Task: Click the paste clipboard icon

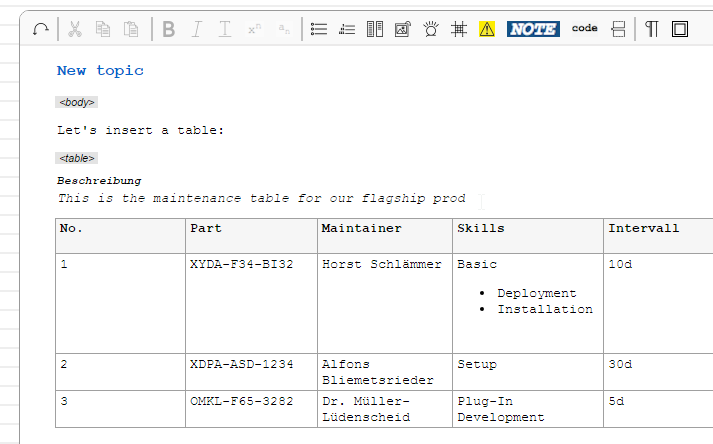Action: click(x=131, y=29)
